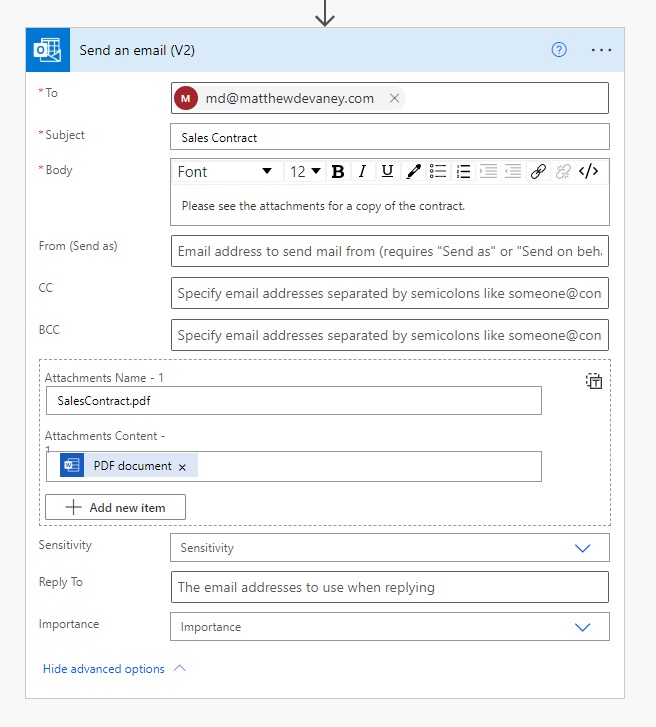The height and width of the screenshot is (727, 656).
Task: Insert a bulleted list
Action: 438,172
